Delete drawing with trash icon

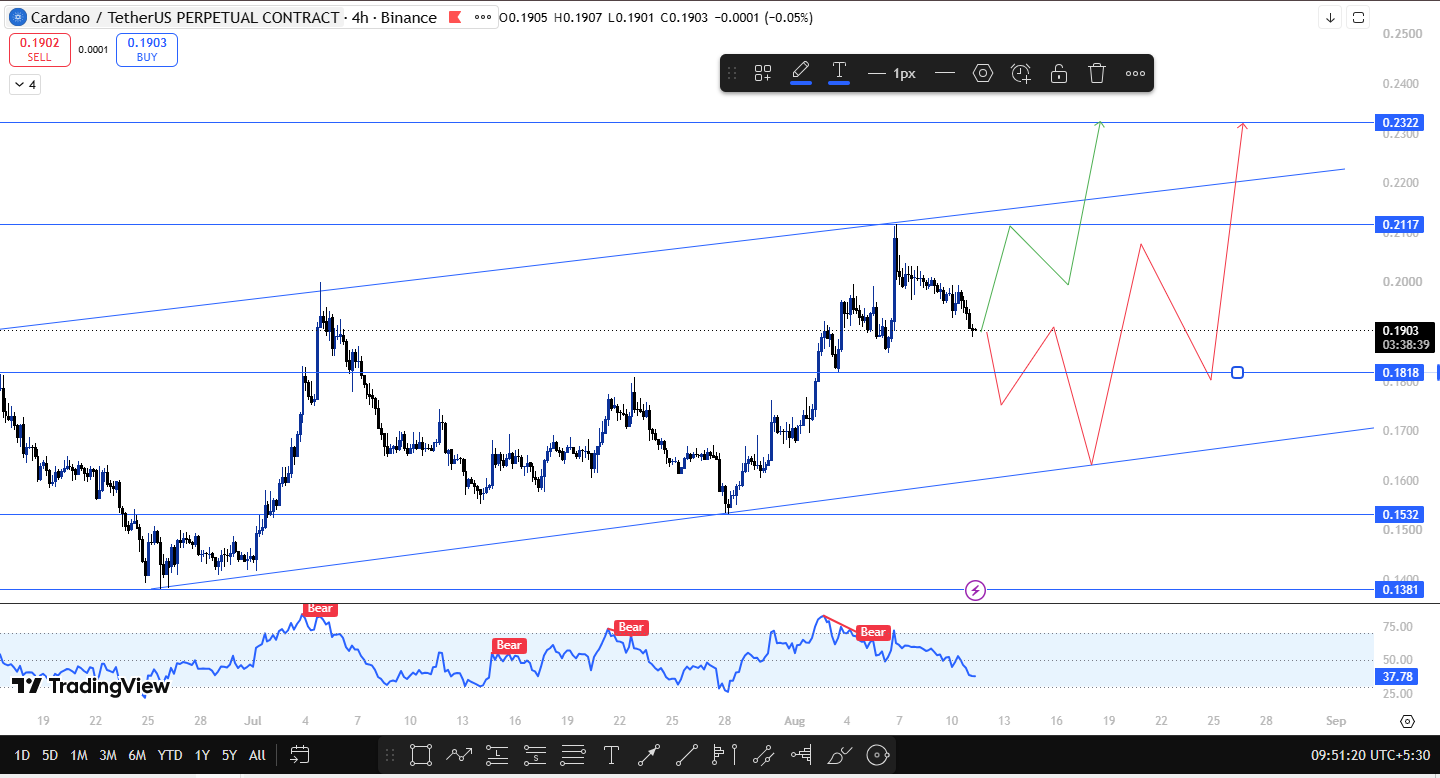point(1097,73)
